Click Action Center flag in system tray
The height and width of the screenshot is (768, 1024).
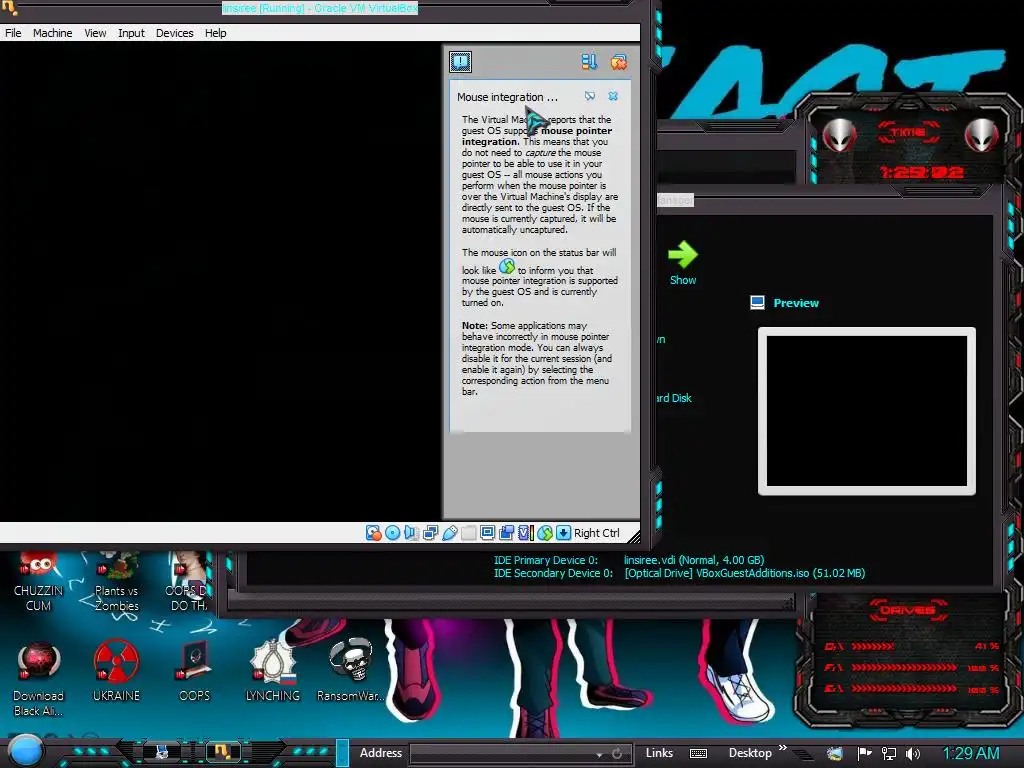(865, 754)
